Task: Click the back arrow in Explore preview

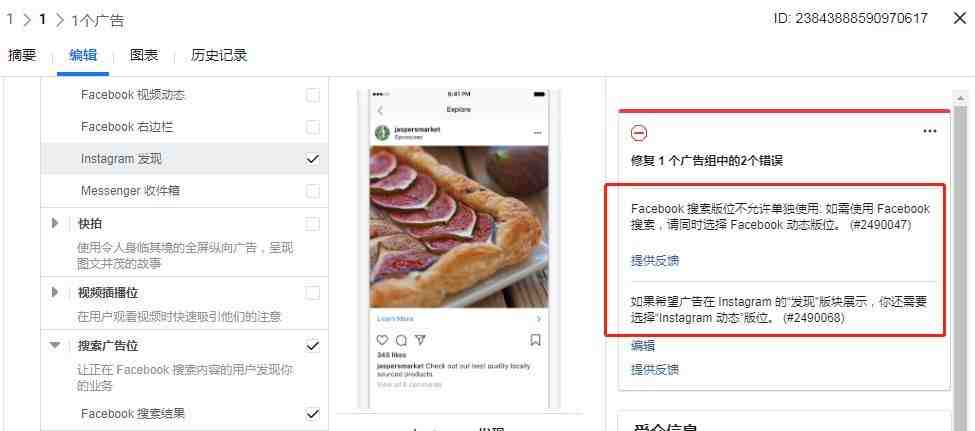Action: tap(381, 110)
